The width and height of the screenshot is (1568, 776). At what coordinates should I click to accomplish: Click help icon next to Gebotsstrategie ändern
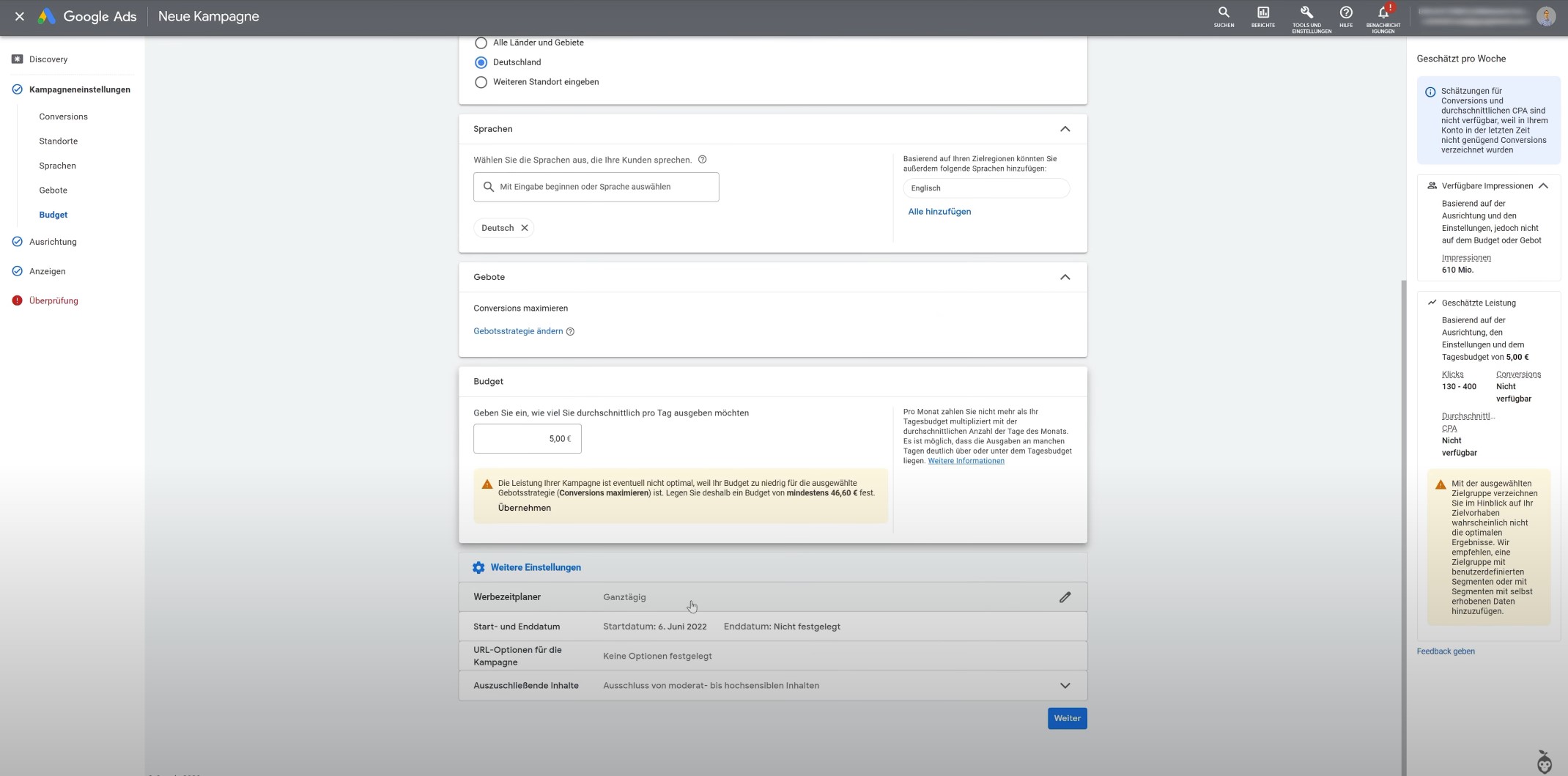pos(570,332)
